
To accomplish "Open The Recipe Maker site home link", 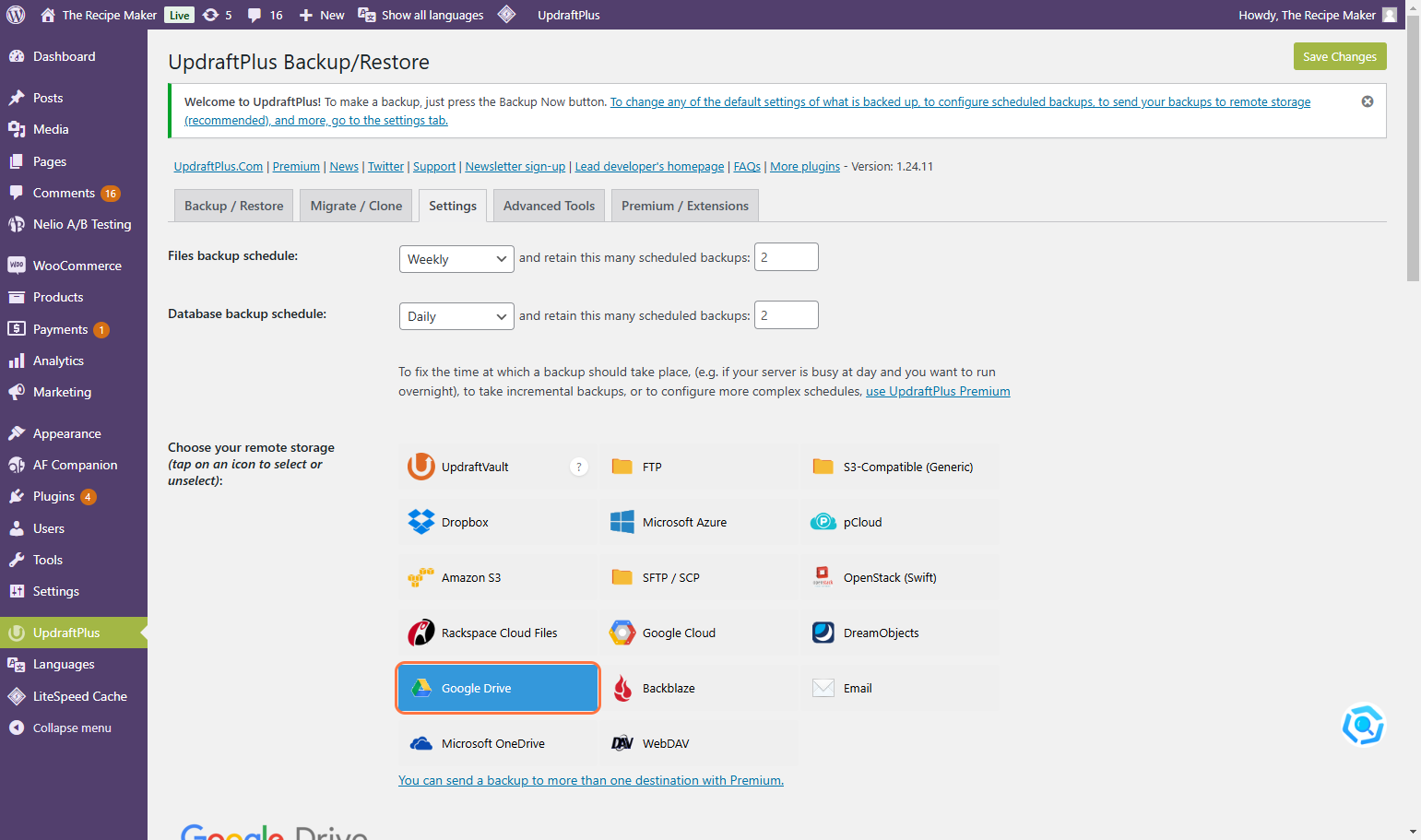I will tap(99, 15).
